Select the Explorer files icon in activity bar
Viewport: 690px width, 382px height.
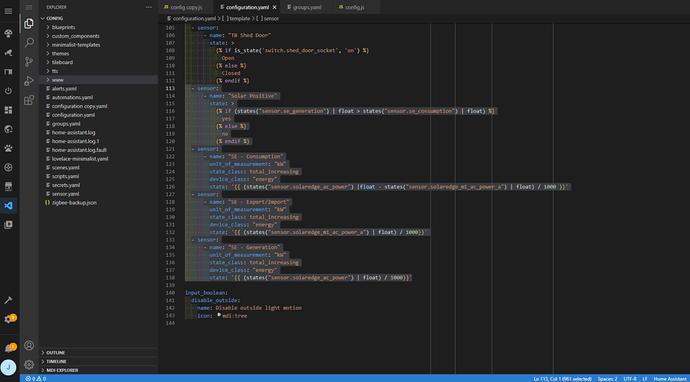(29, 23)
